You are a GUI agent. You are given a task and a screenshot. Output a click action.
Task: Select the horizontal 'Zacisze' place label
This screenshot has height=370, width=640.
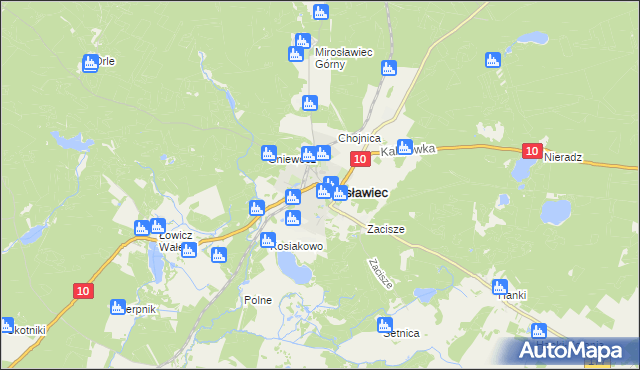[386, 229]
